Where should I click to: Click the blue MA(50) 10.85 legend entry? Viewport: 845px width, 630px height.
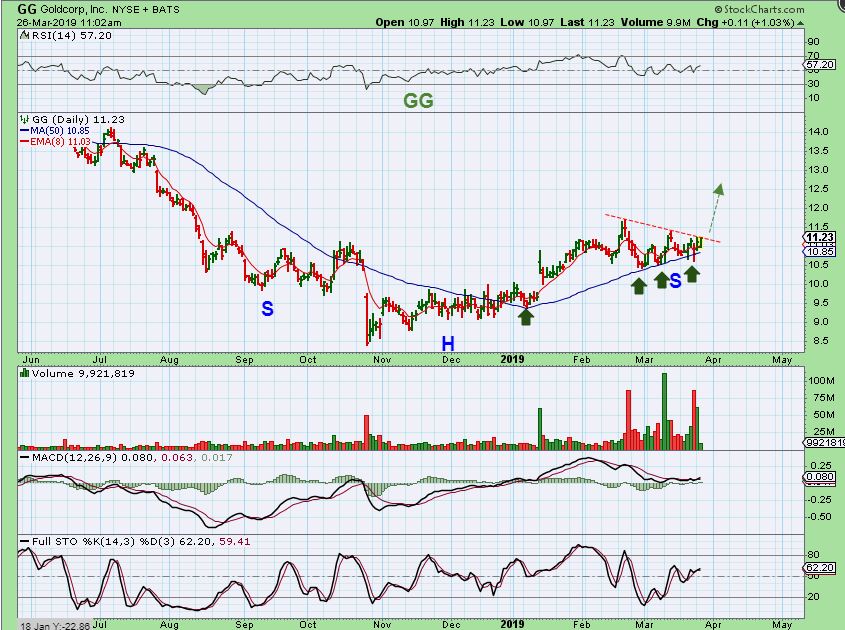pos(54,131)
